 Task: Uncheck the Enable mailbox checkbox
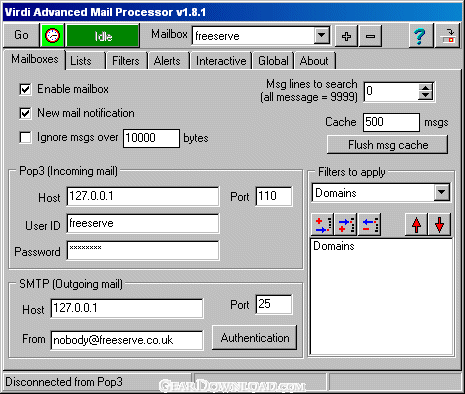(25, 90)
